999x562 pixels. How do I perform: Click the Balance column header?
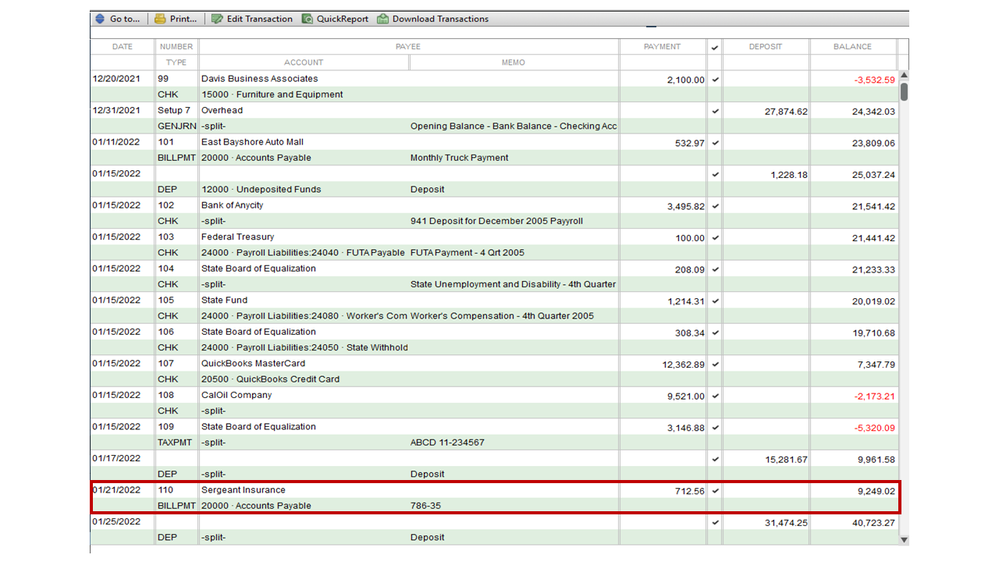tap(852, 47)
